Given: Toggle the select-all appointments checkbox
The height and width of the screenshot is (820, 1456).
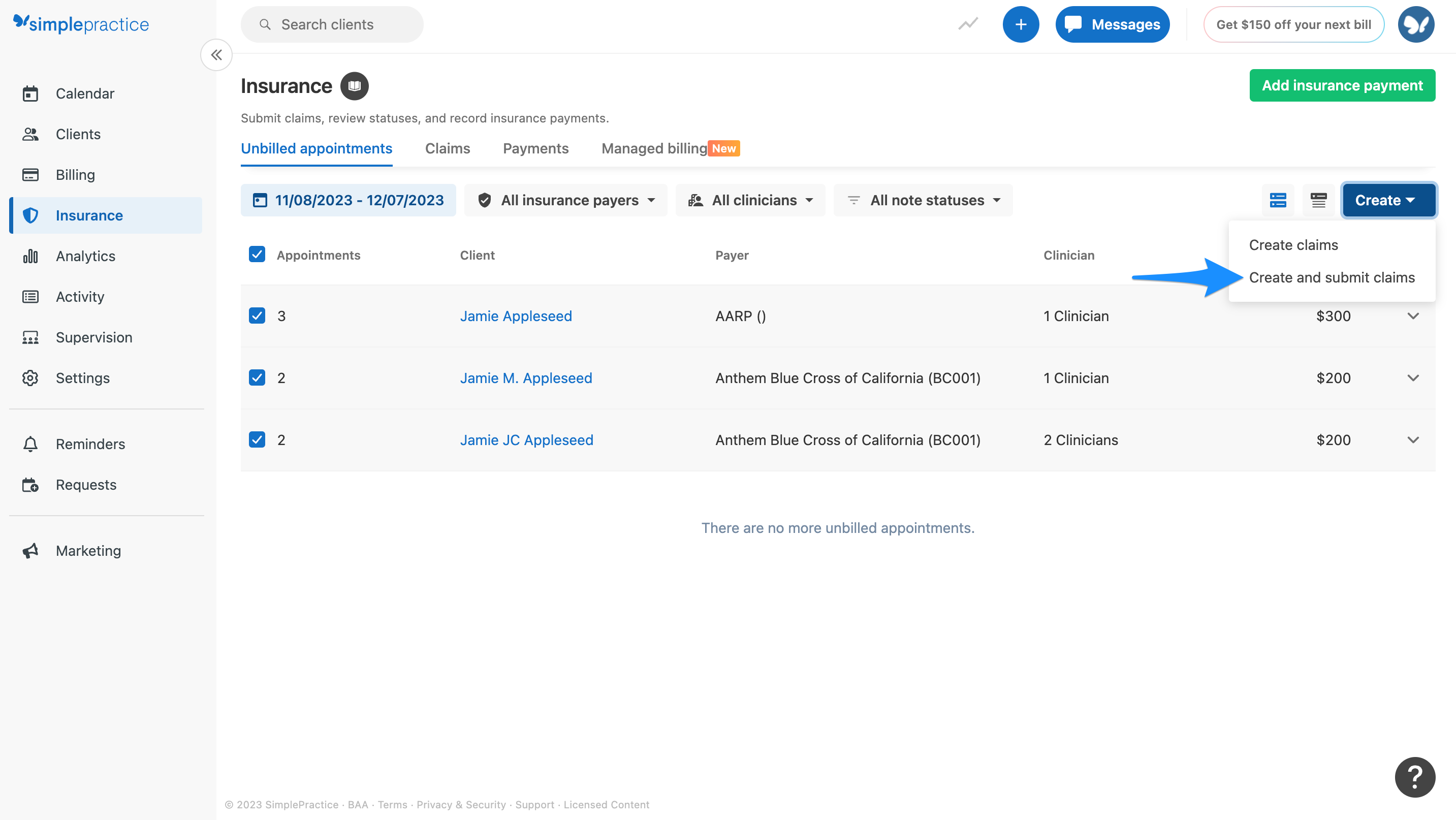Looking at the screenshot, I should point(257,255).
